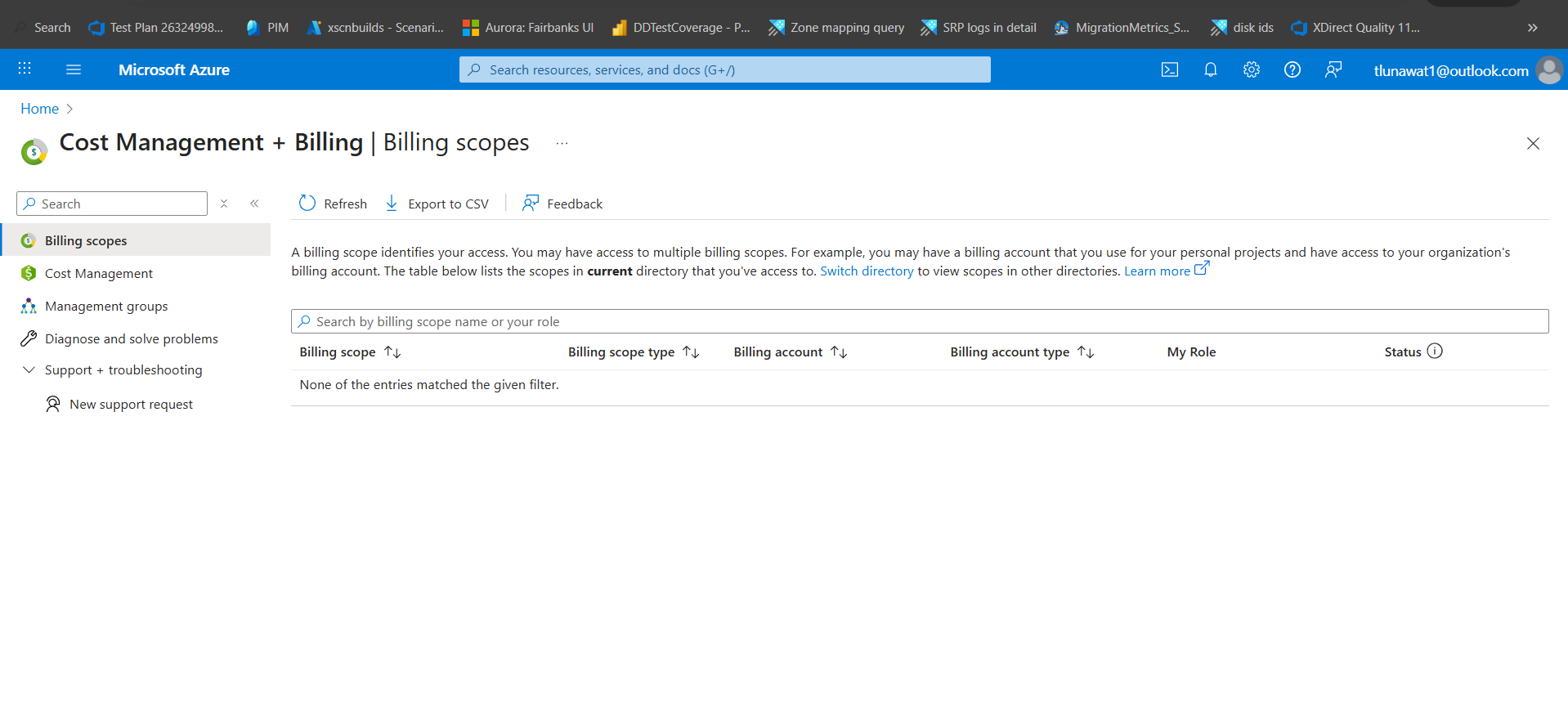
Task: Click the Status info icon
Action: tap(1435, 351)
